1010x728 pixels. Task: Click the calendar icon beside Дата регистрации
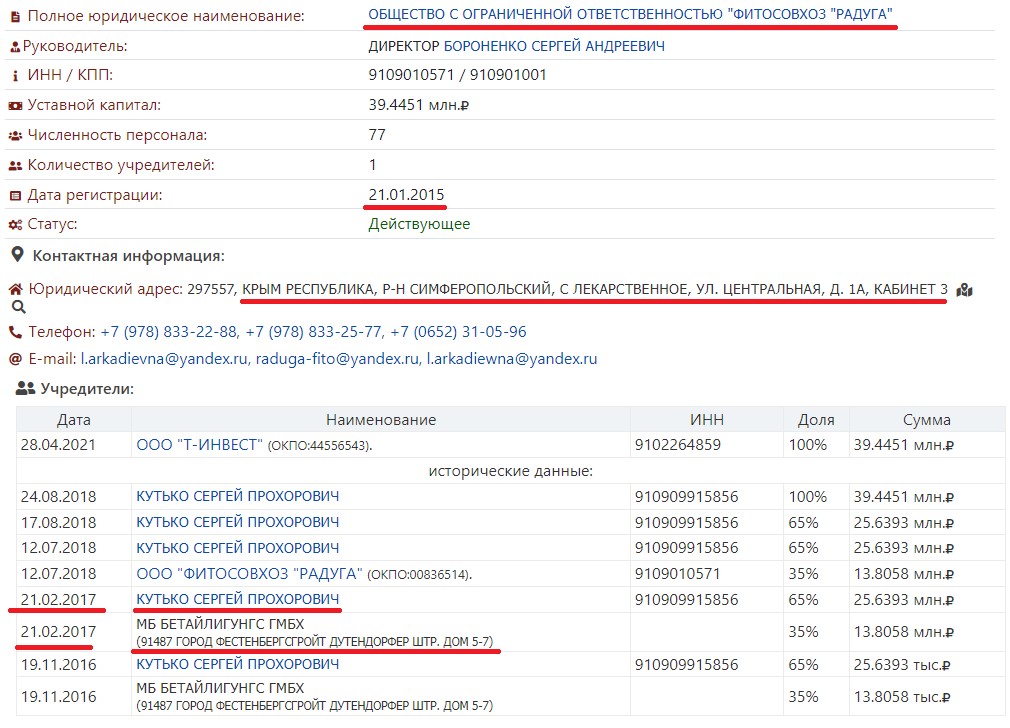tap(15, 196)
